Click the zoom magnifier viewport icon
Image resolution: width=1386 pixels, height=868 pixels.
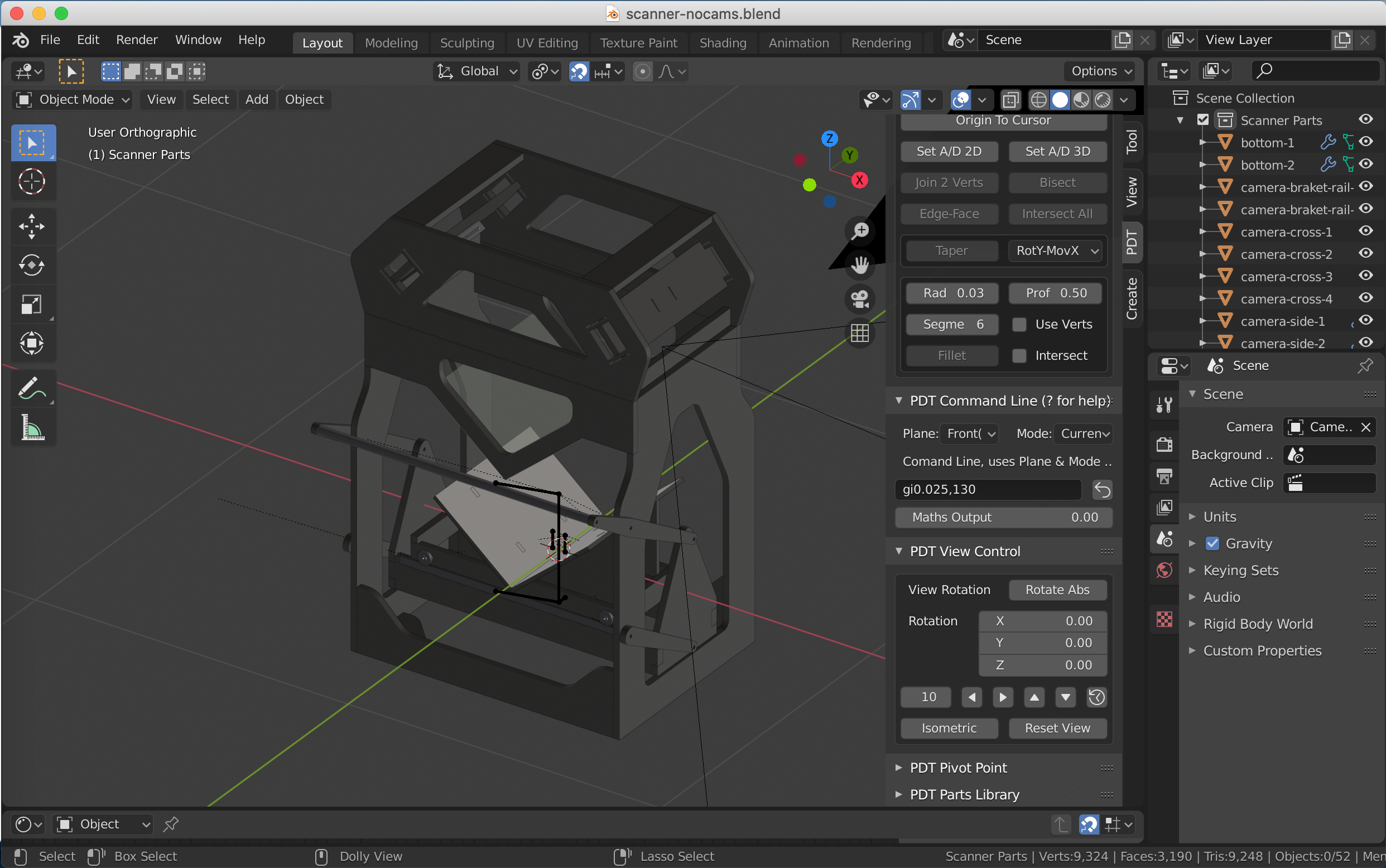(x=859, y=231)
